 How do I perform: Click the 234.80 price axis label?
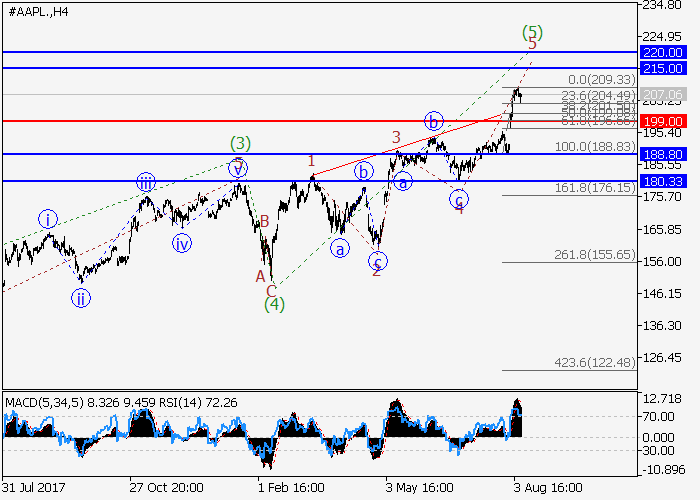(x=662, y=5)
